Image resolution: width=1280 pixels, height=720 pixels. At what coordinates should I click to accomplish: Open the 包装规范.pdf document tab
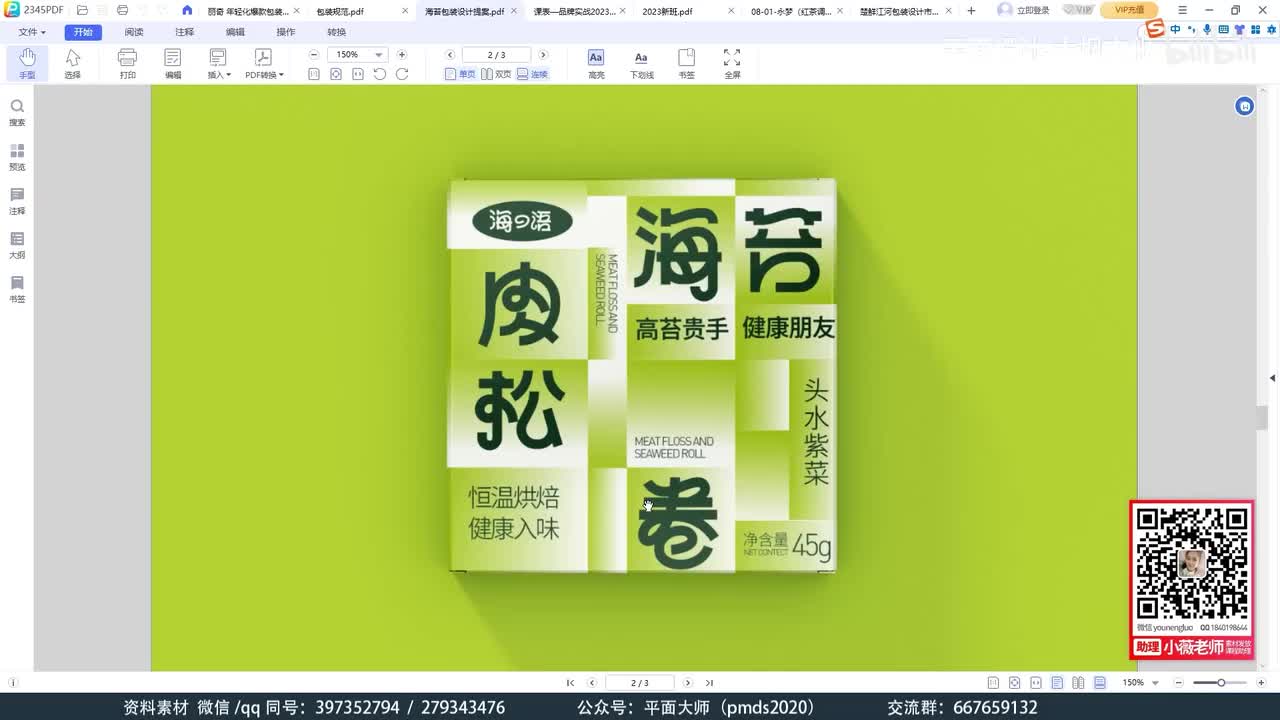pyautogui.click(x=340, y=11)
